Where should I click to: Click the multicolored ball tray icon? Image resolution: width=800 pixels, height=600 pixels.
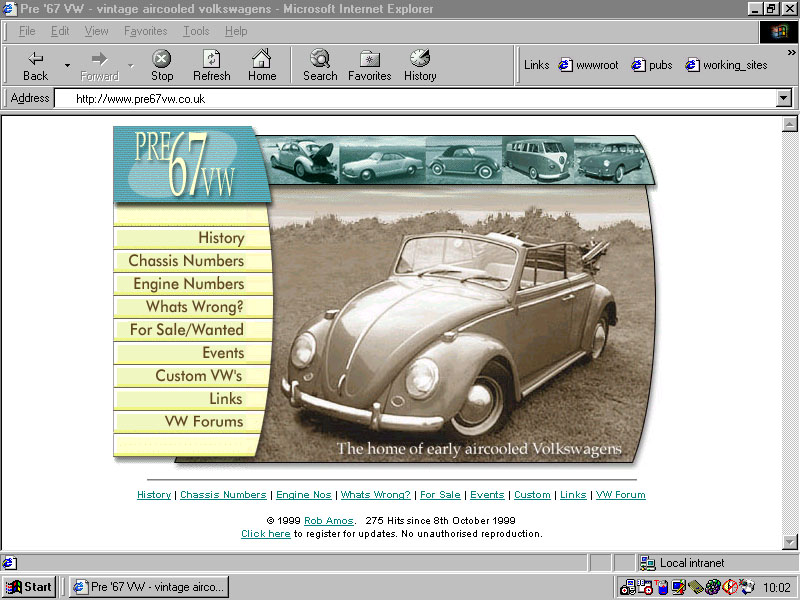tap(713, 587)
